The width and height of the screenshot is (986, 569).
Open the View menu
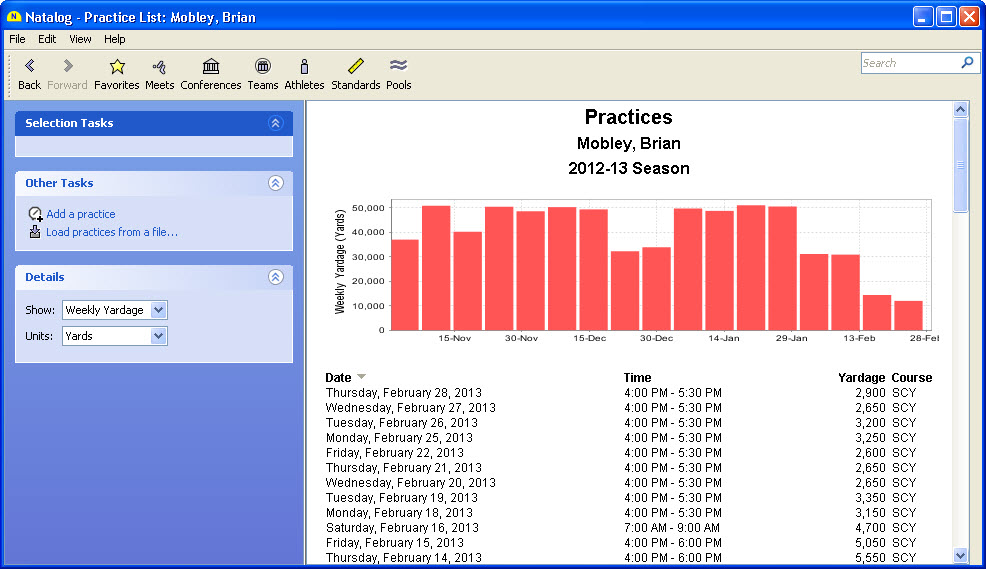coord(80,39)
